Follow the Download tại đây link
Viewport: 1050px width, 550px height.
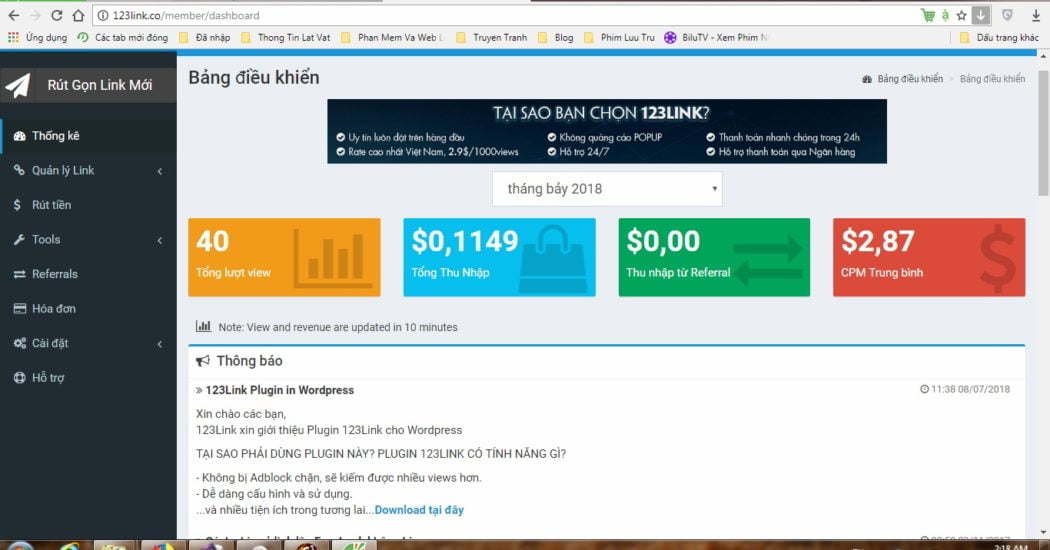(419, 510)
